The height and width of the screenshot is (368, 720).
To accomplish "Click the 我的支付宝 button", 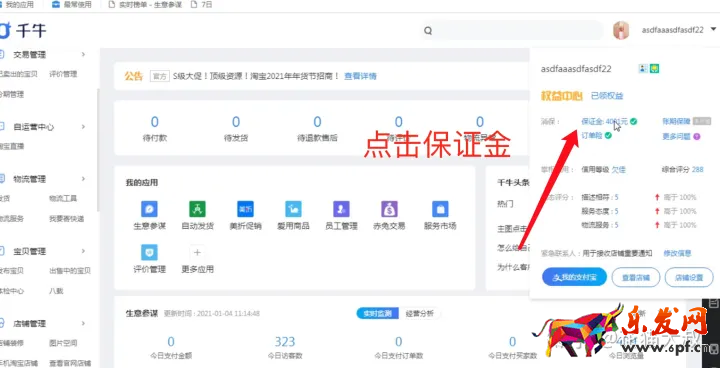I will tap(574, 277).
